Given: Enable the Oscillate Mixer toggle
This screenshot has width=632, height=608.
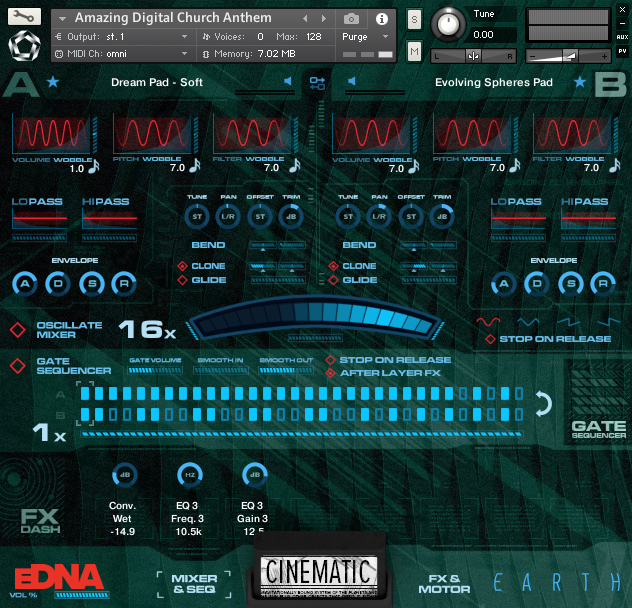Looking at the screenshot, I should coord(18,331).
